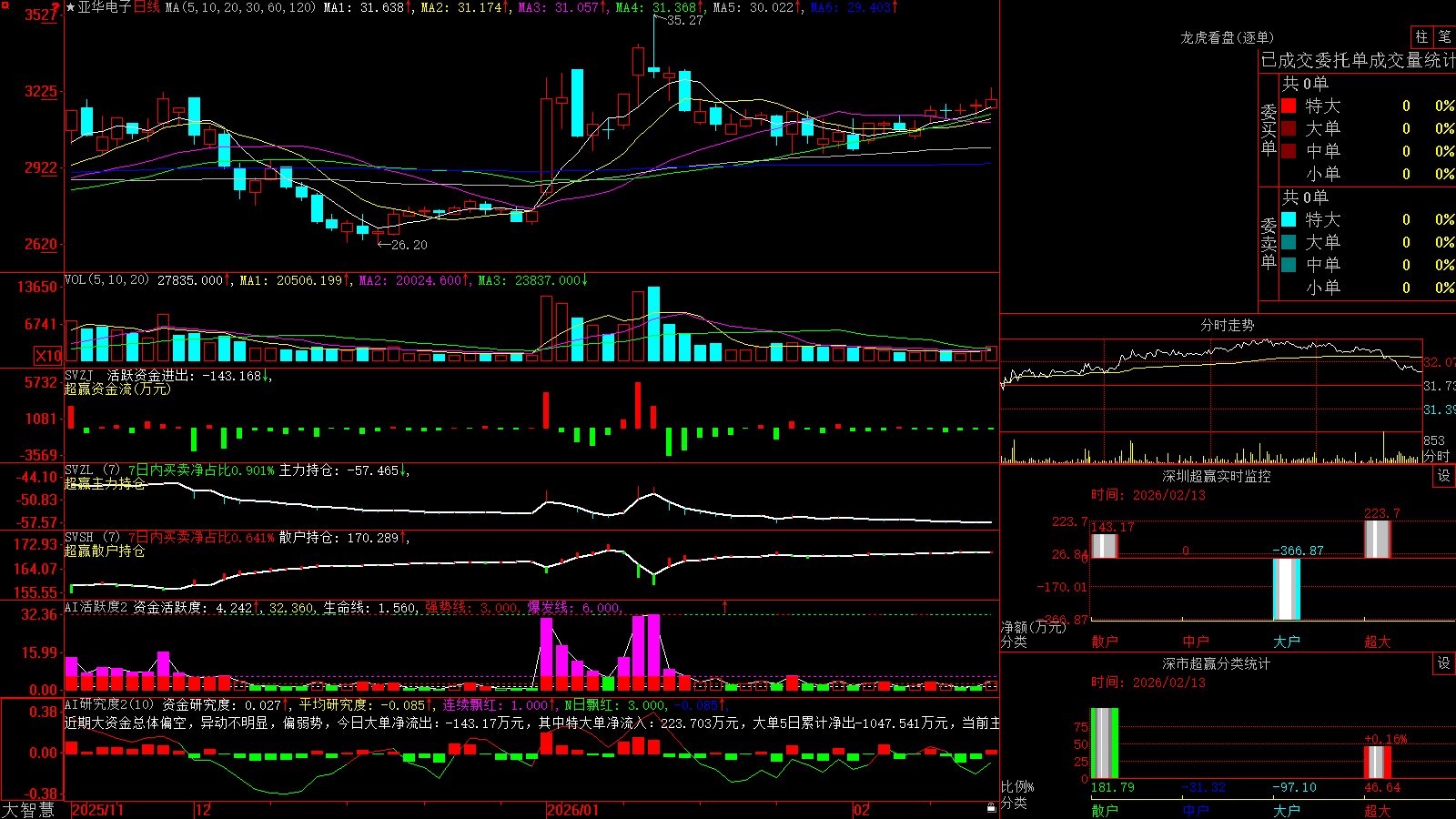Open MA(5,10,20,30,60,120) indicator parameters
The height and width of the screenshot is (819, 1456).
[241, 7]
